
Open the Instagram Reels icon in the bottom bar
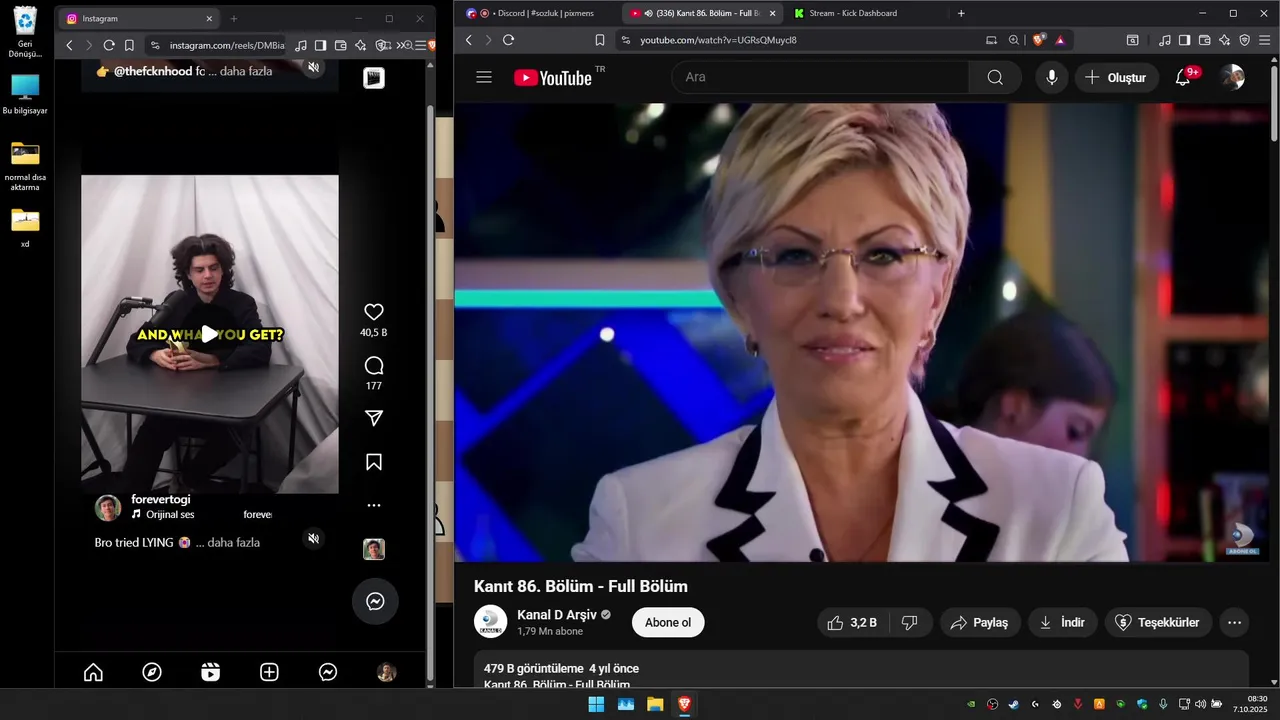pos(210,673)
